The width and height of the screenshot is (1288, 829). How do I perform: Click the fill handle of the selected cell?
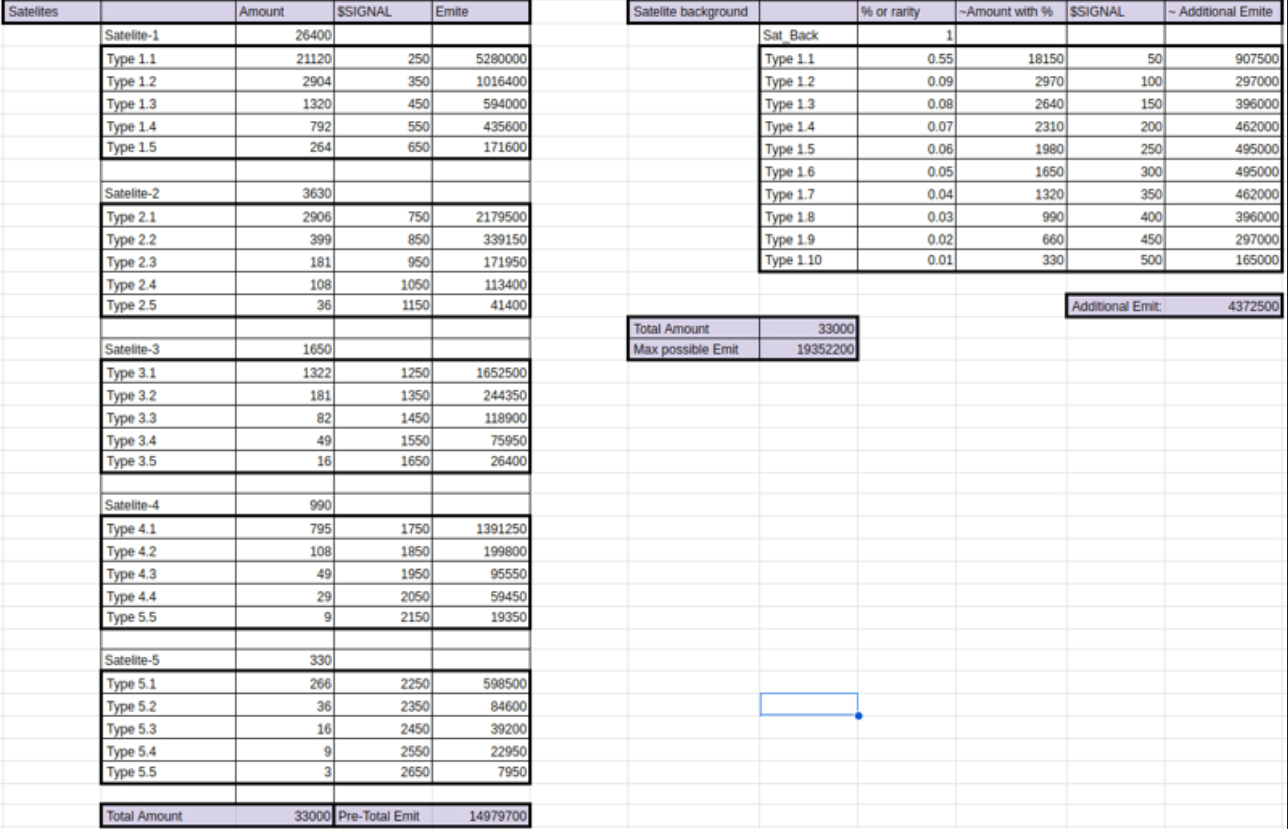coord(858,715)
